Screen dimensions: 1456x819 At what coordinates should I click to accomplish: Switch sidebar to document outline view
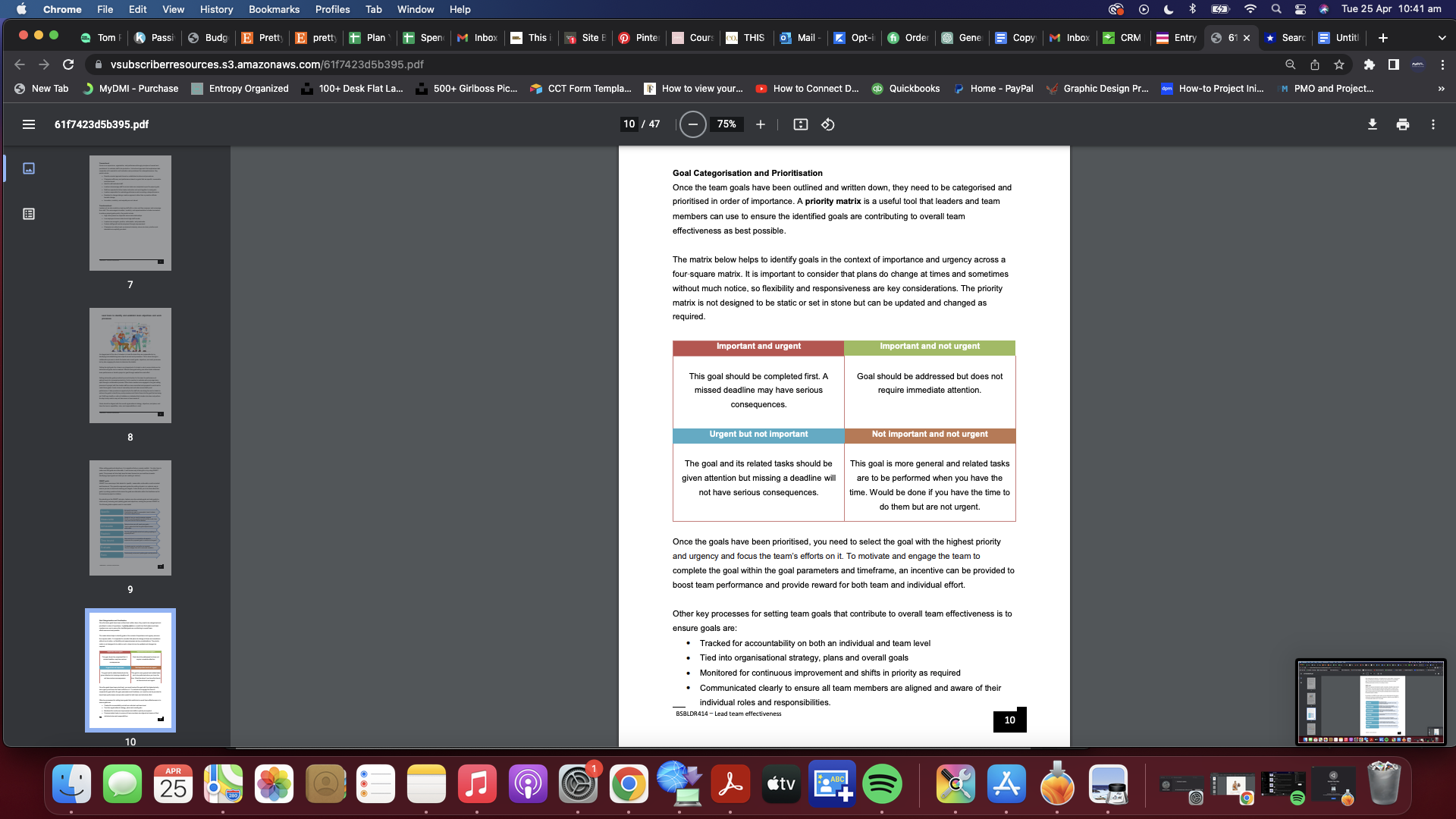click(29, 214)
